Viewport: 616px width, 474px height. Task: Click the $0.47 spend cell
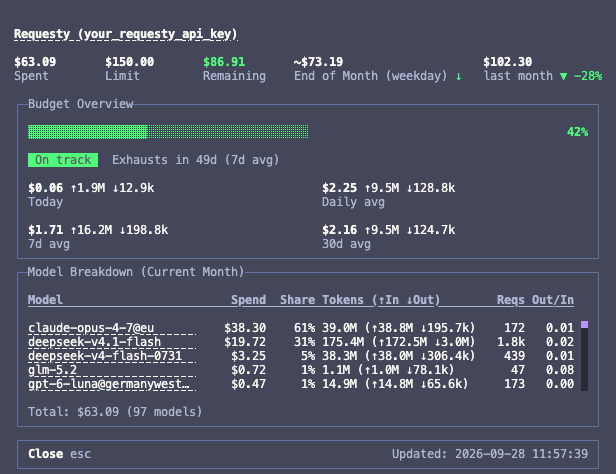coord(248,384)
